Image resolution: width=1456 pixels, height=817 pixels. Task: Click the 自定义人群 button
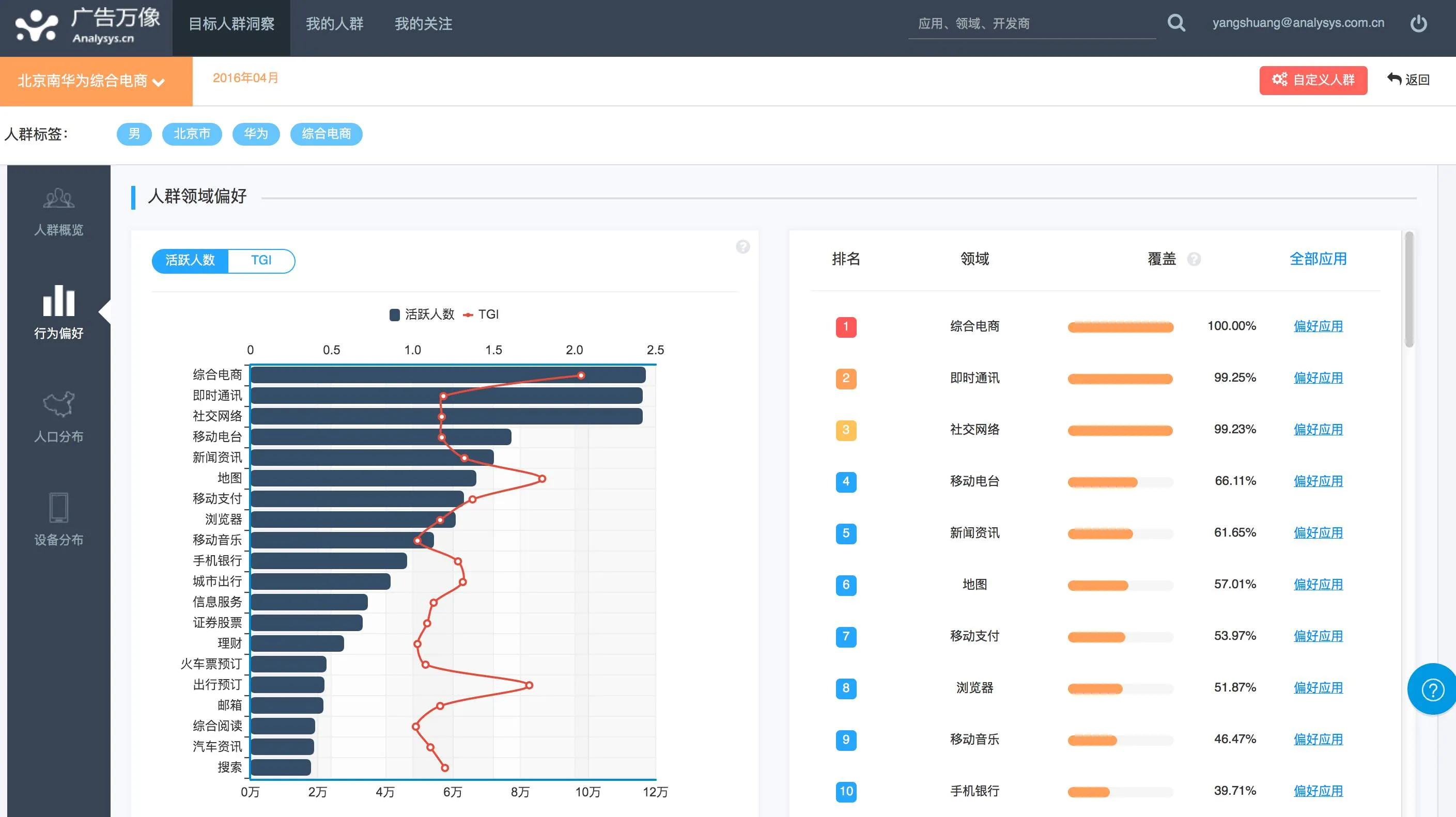coord(1312,80)
